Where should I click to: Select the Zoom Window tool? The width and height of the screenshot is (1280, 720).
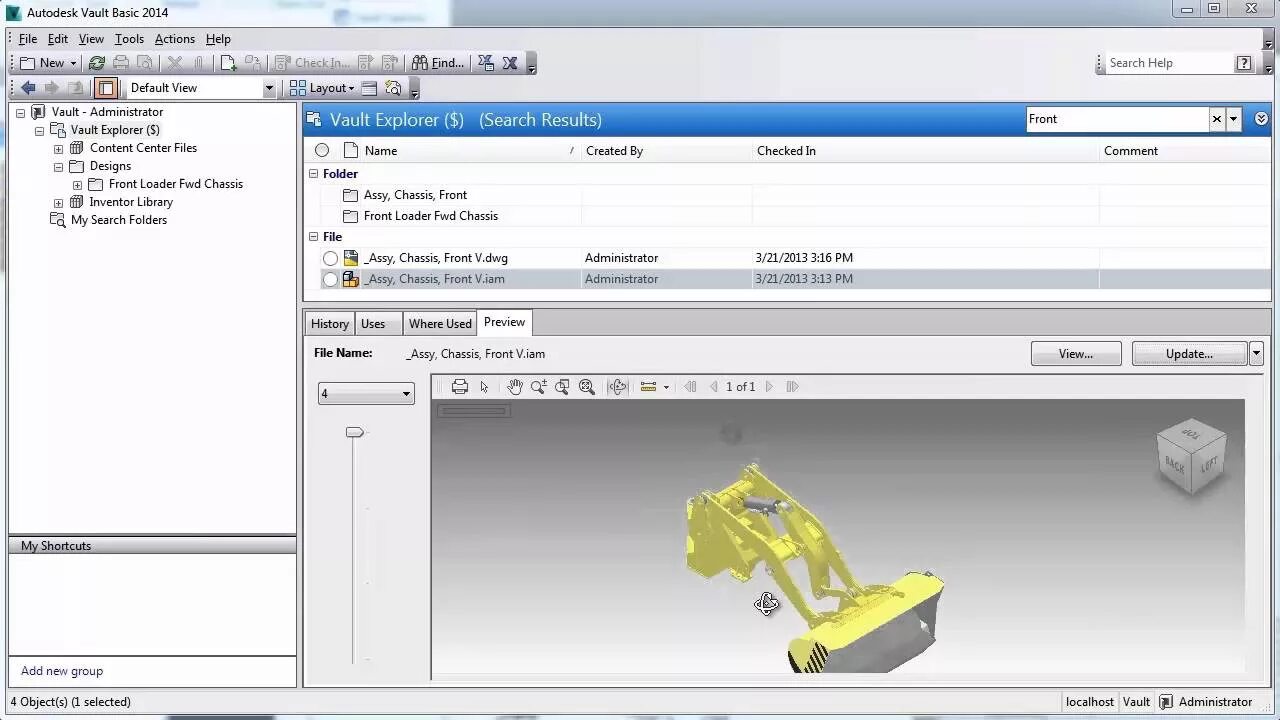click(562, 387)
